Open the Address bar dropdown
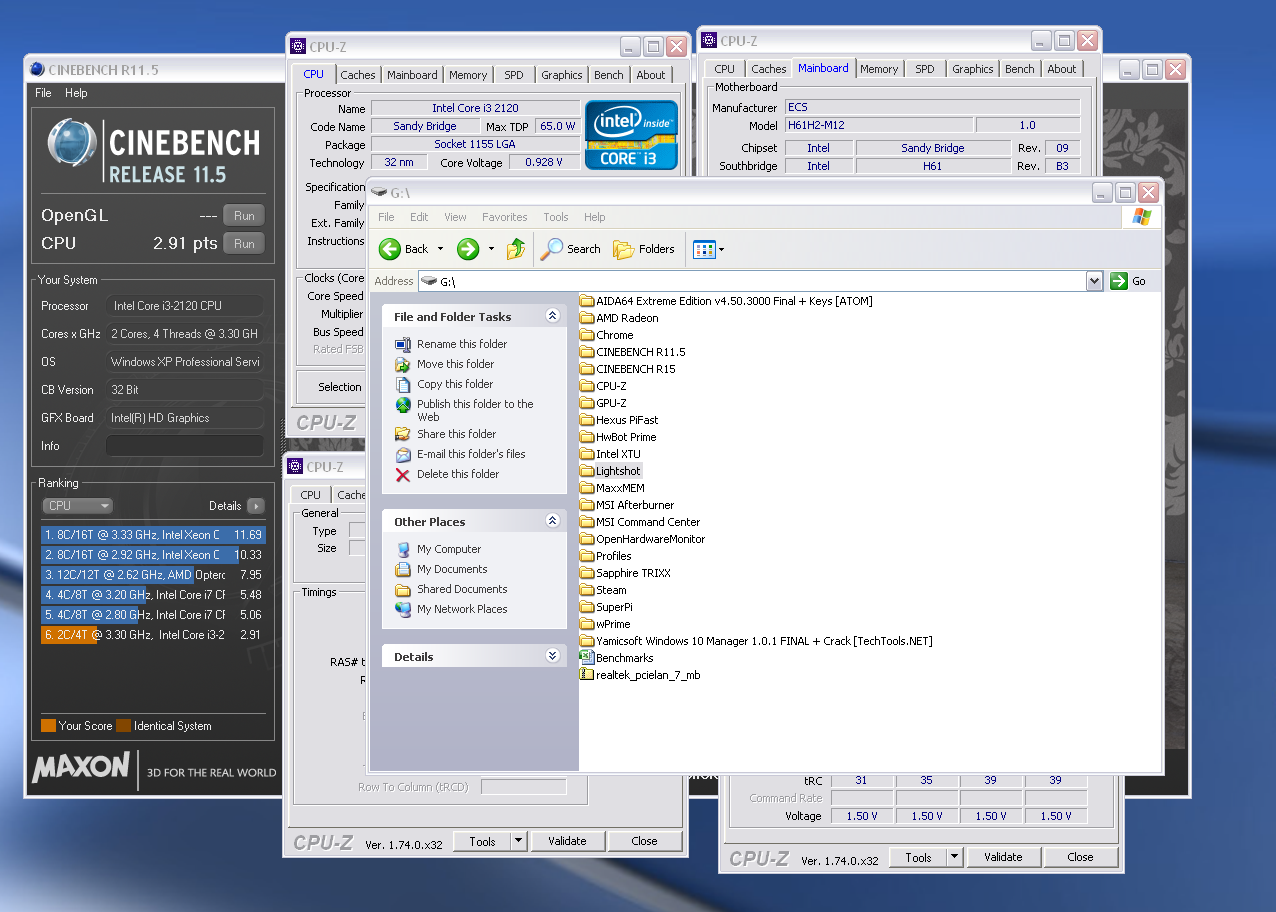1276x912 pixels. click(x=1094, y=281)
